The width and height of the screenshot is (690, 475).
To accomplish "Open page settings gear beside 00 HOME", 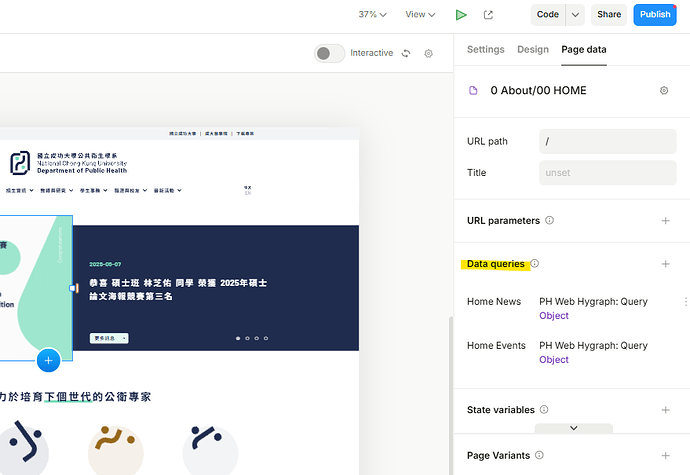I will (664, 91).
